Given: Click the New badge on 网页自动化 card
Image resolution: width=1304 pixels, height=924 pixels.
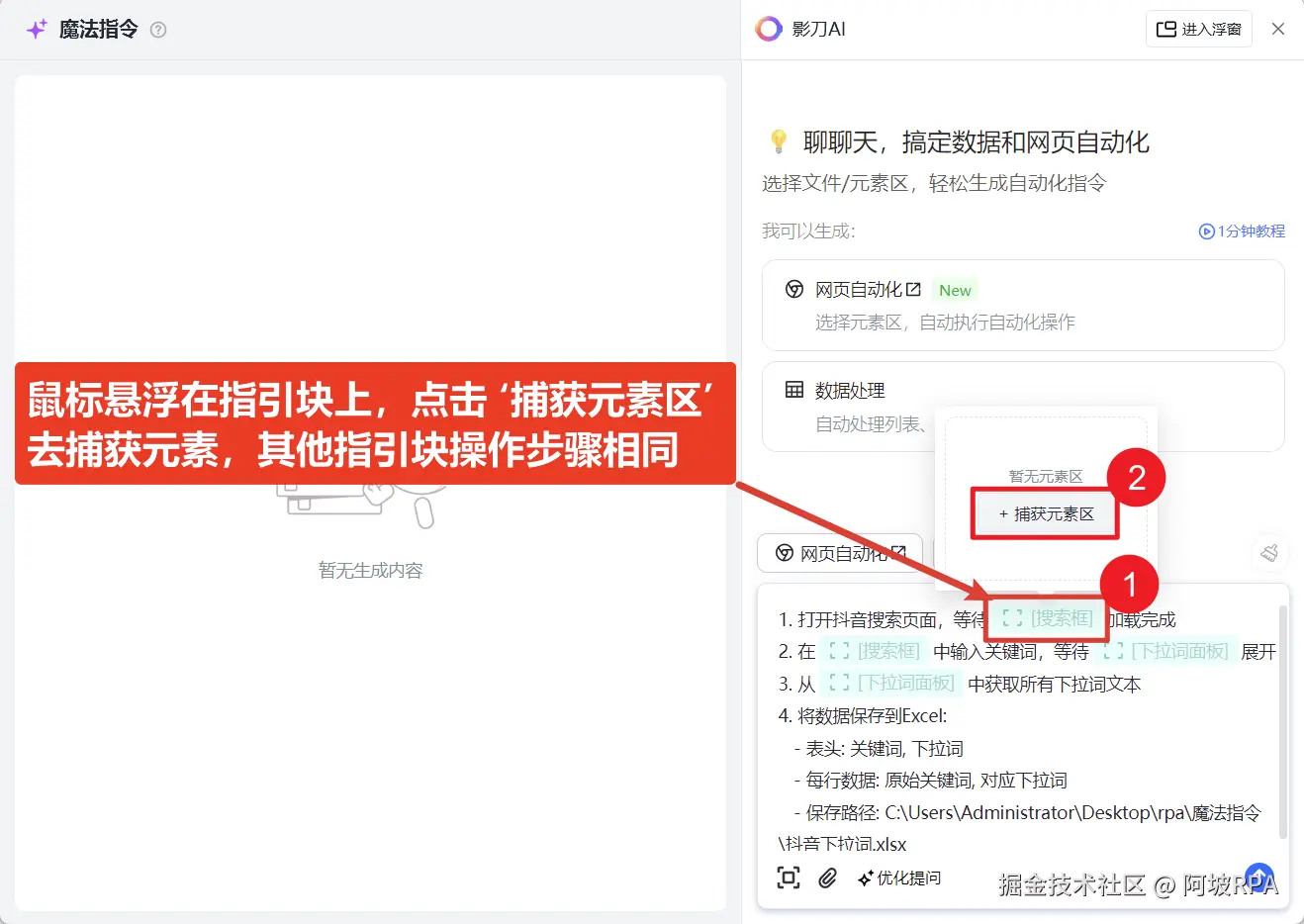Looking at the screenshot, I should tap(955, 290).
